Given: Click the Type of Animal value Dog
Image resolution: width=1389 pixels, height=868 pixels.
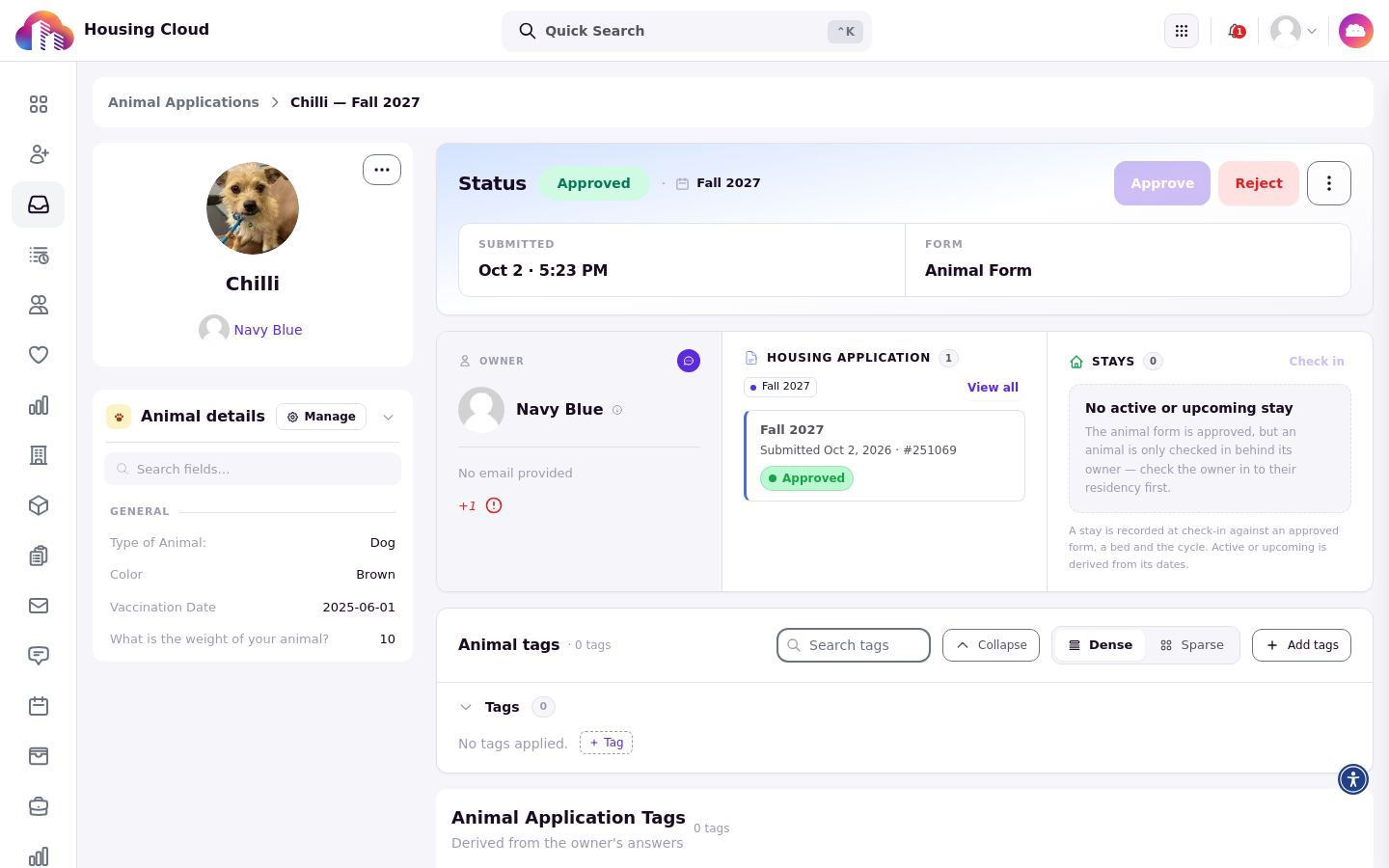Looking at the screenshot, I should click(x=383, y=543).
